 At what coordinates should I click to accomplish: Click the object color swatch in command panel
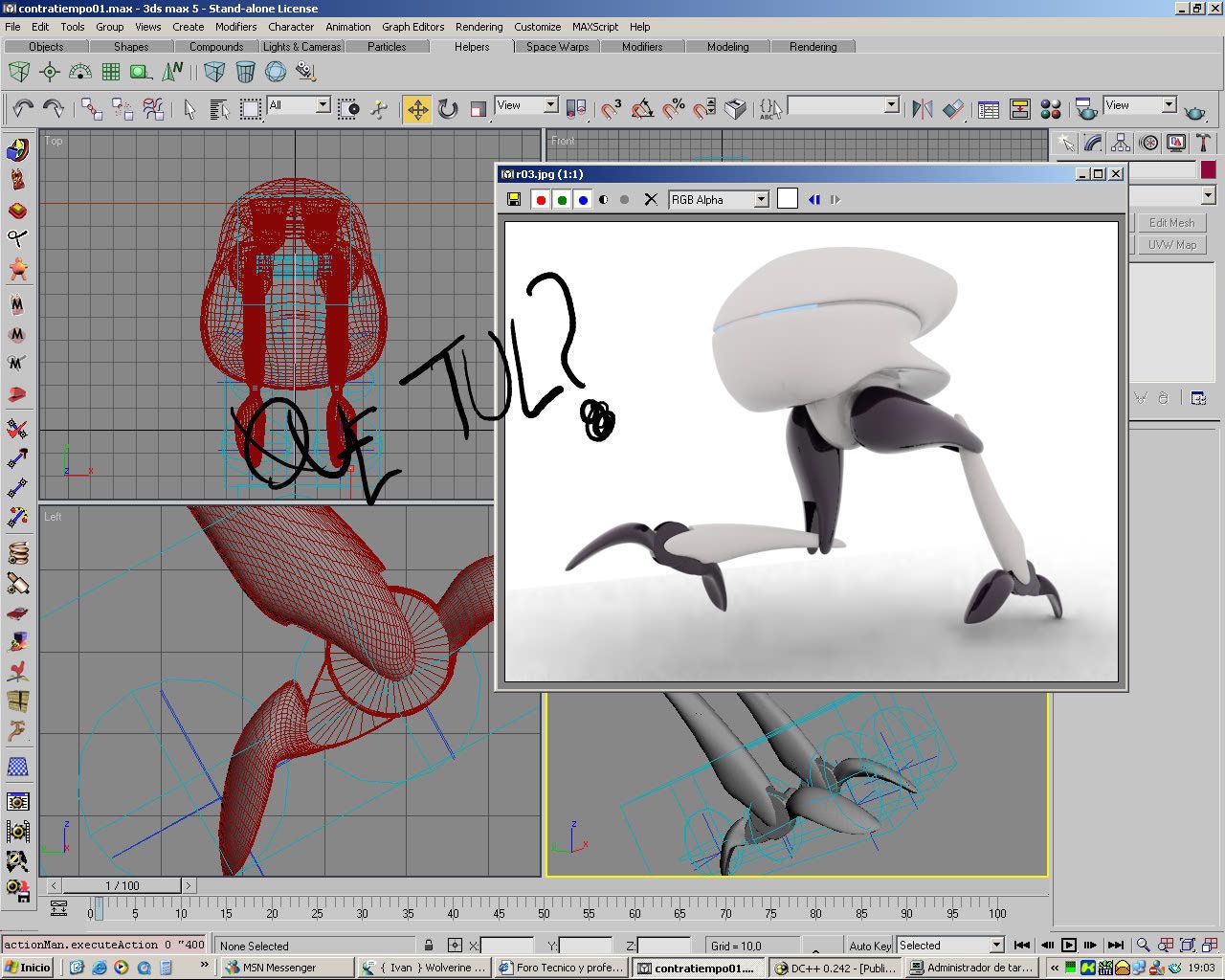(1208, 169)
